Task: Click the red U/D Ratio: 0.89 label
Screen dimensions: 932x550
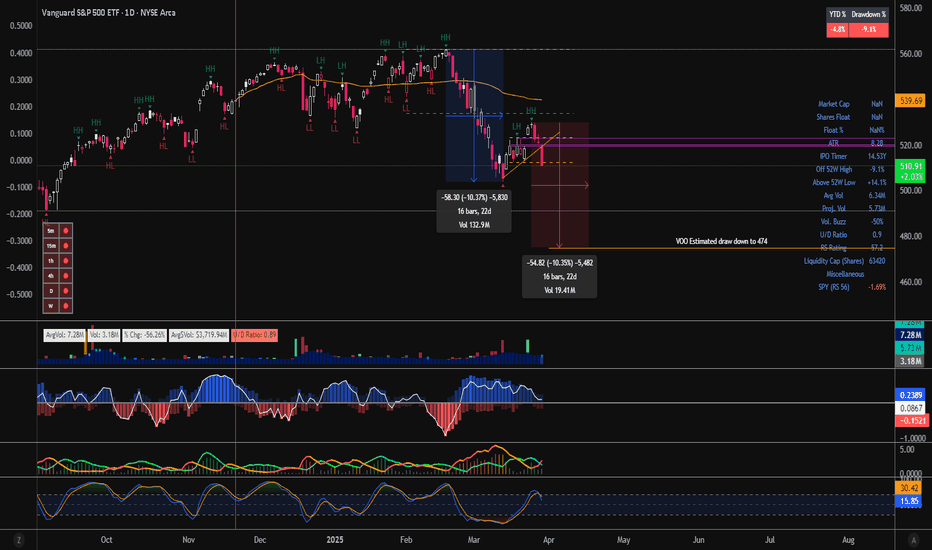Action: click(254, 335)
